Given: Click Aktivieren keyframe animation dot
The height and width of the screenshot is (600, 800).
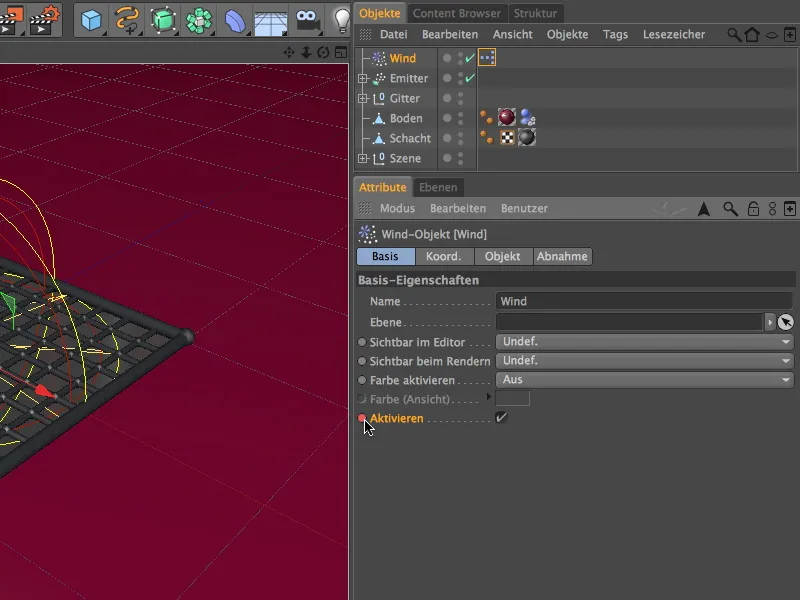Looking at the screenshot, I should (x=362, y=418).
